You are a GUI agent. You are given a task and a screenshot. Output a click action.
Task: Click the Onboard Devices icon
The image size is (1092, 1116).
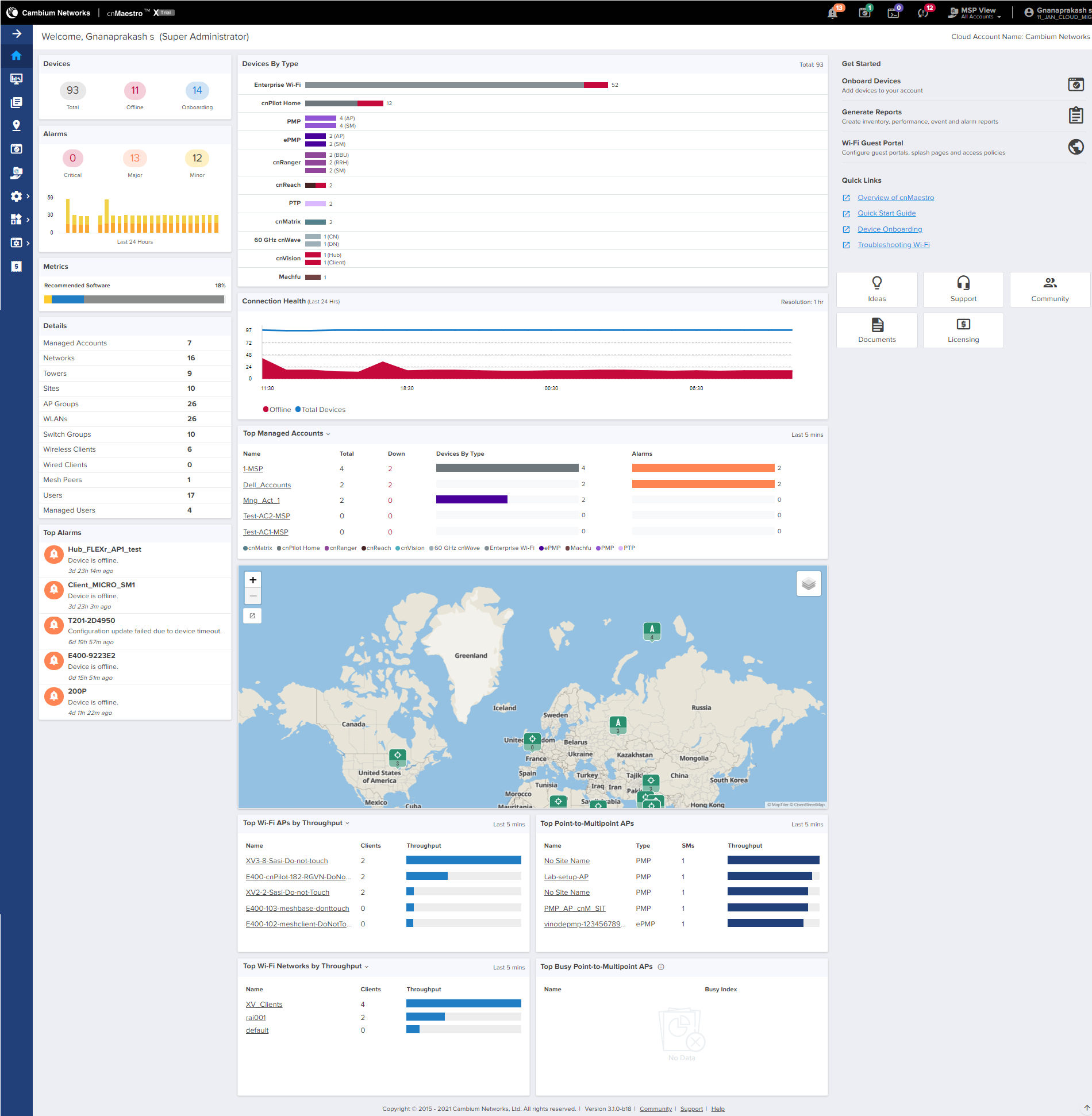click(x=1076, y=84)
